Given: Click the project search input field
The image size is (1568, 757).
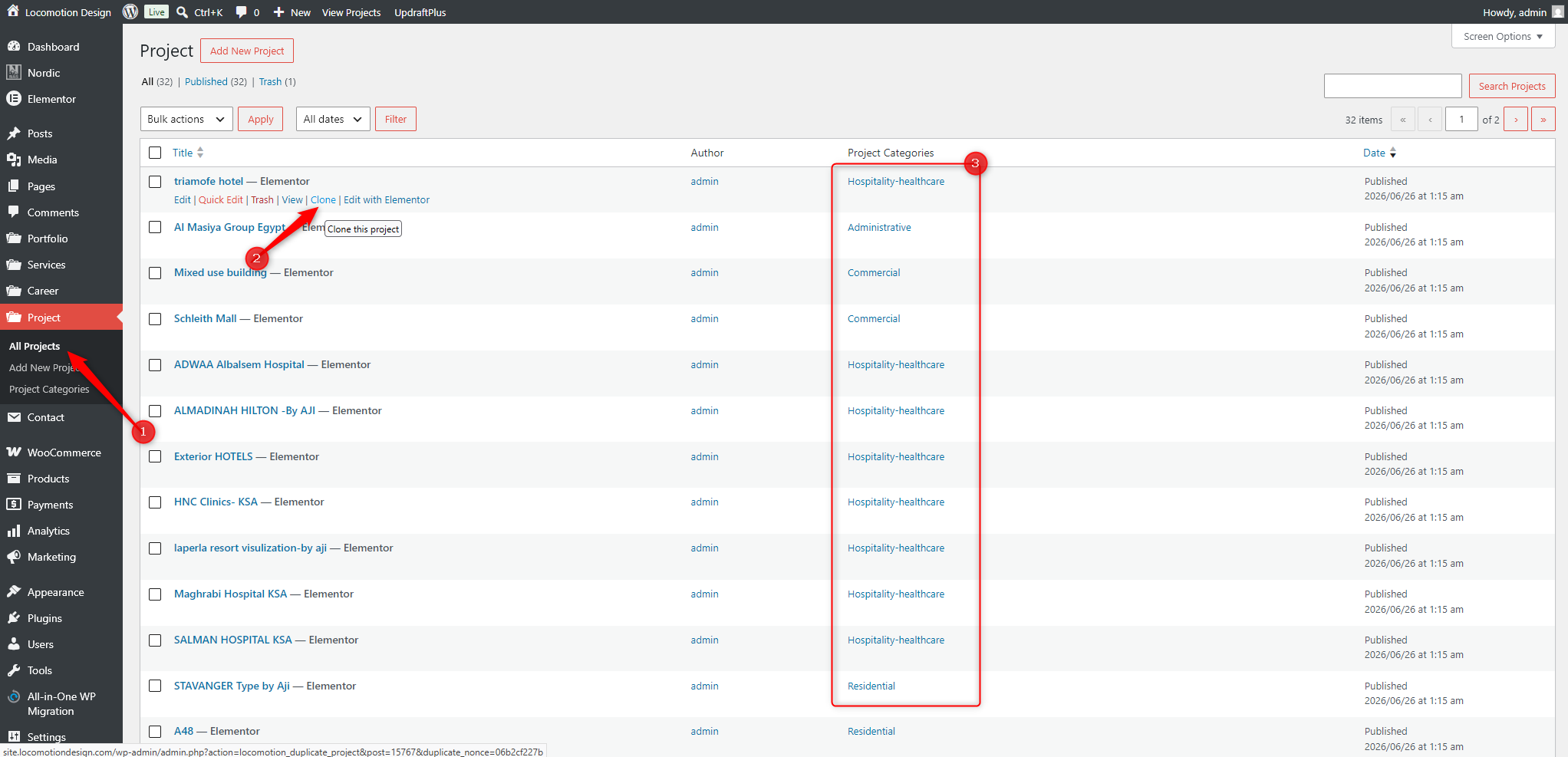Looking at the screenshot, I should pos(1393,86).
